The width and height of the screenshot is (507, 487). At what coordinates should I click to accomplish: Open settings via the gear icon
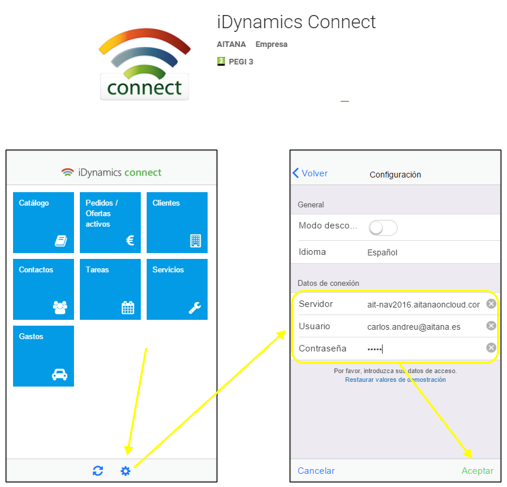tap(125, 471)
